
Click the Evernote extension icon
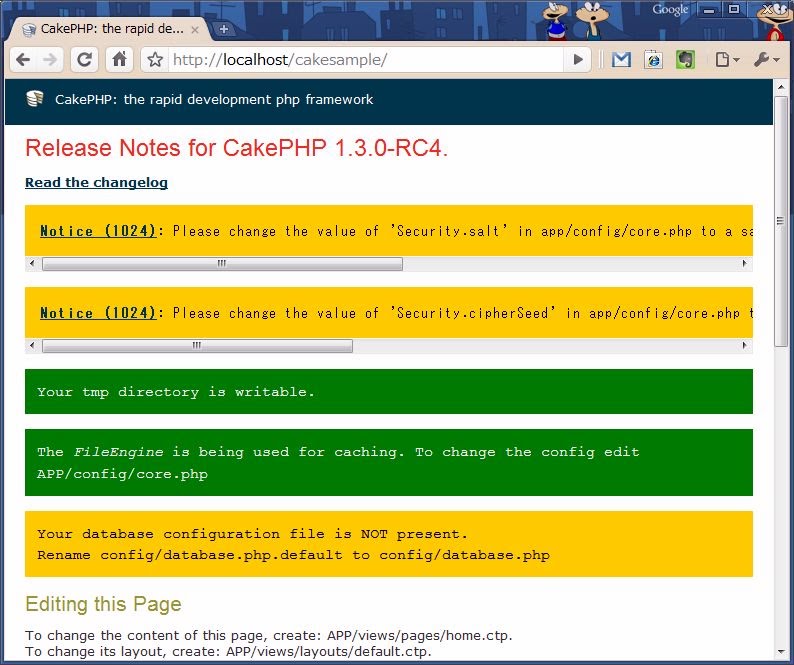click(685, 60)
